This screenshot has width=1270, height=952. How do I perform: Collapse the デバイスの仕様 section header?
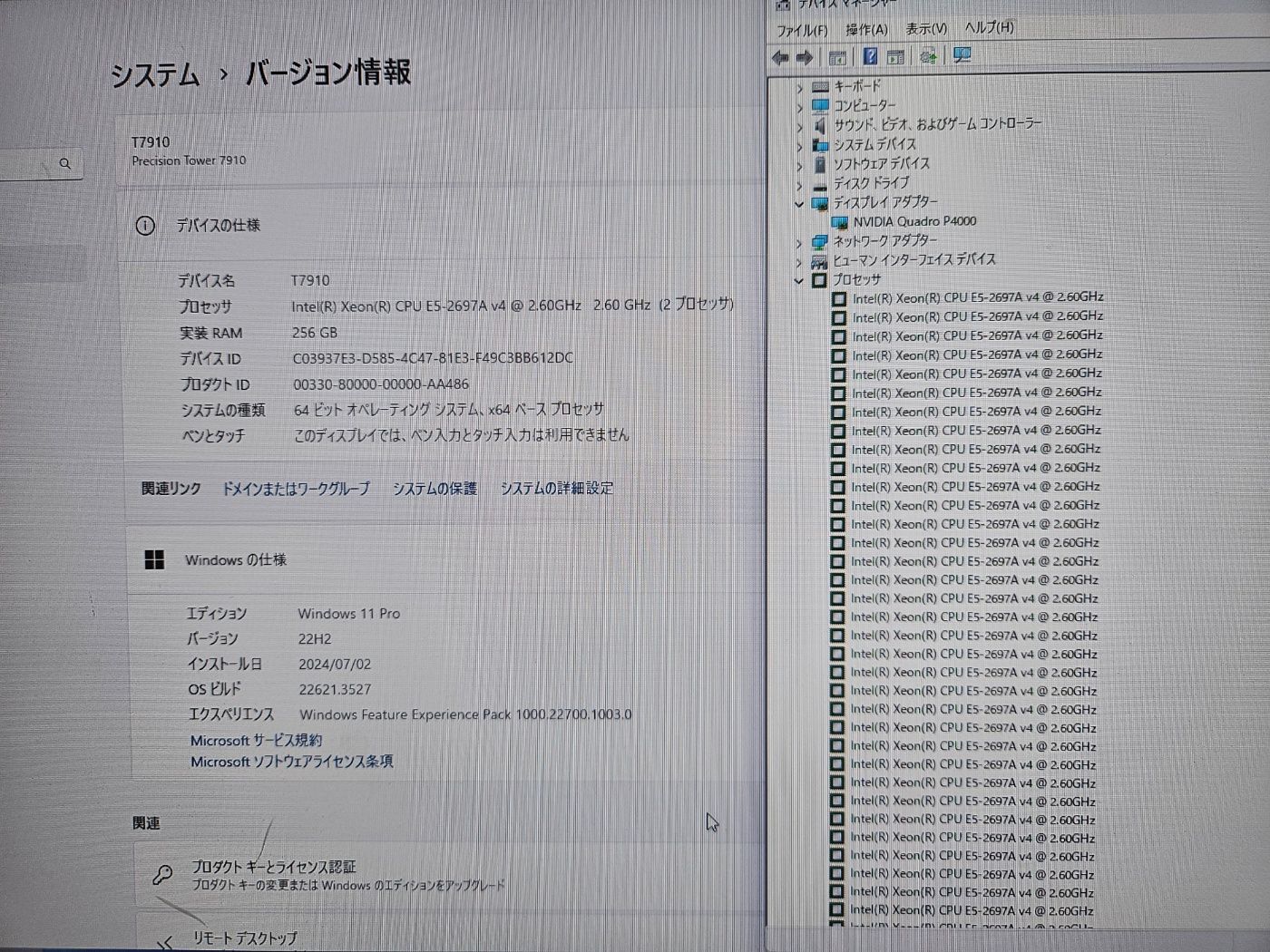(x=440, y=226)
